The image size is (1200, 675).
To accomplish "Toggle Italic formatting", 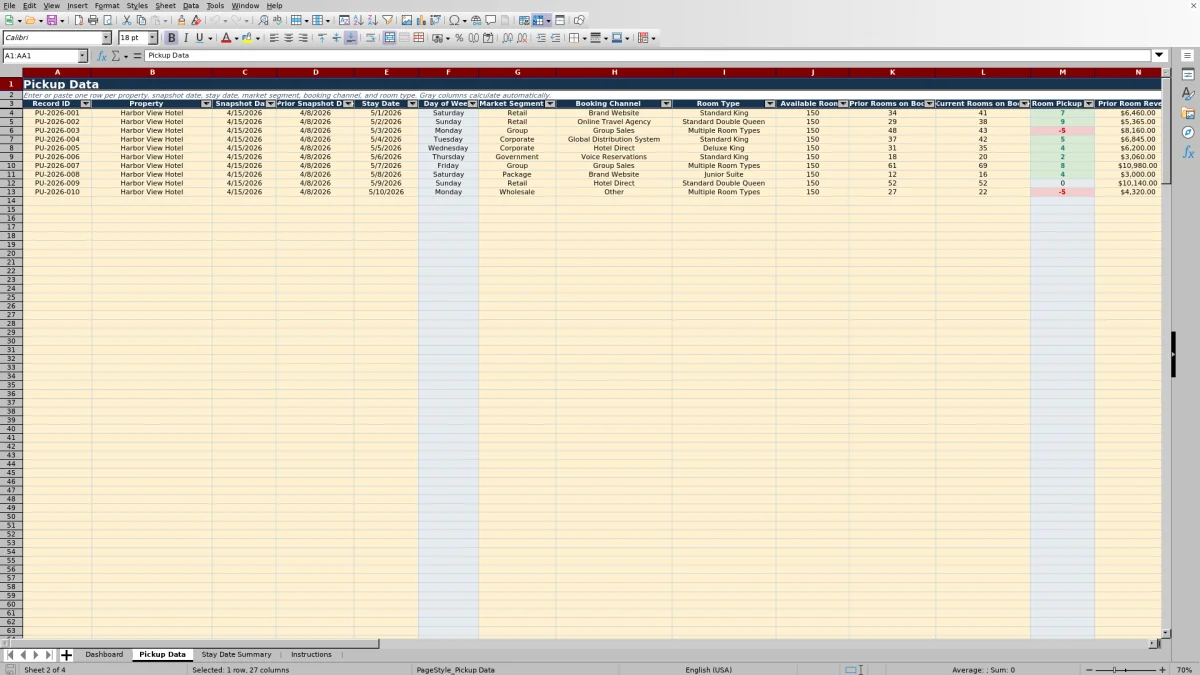I will [x=185, y=38].
